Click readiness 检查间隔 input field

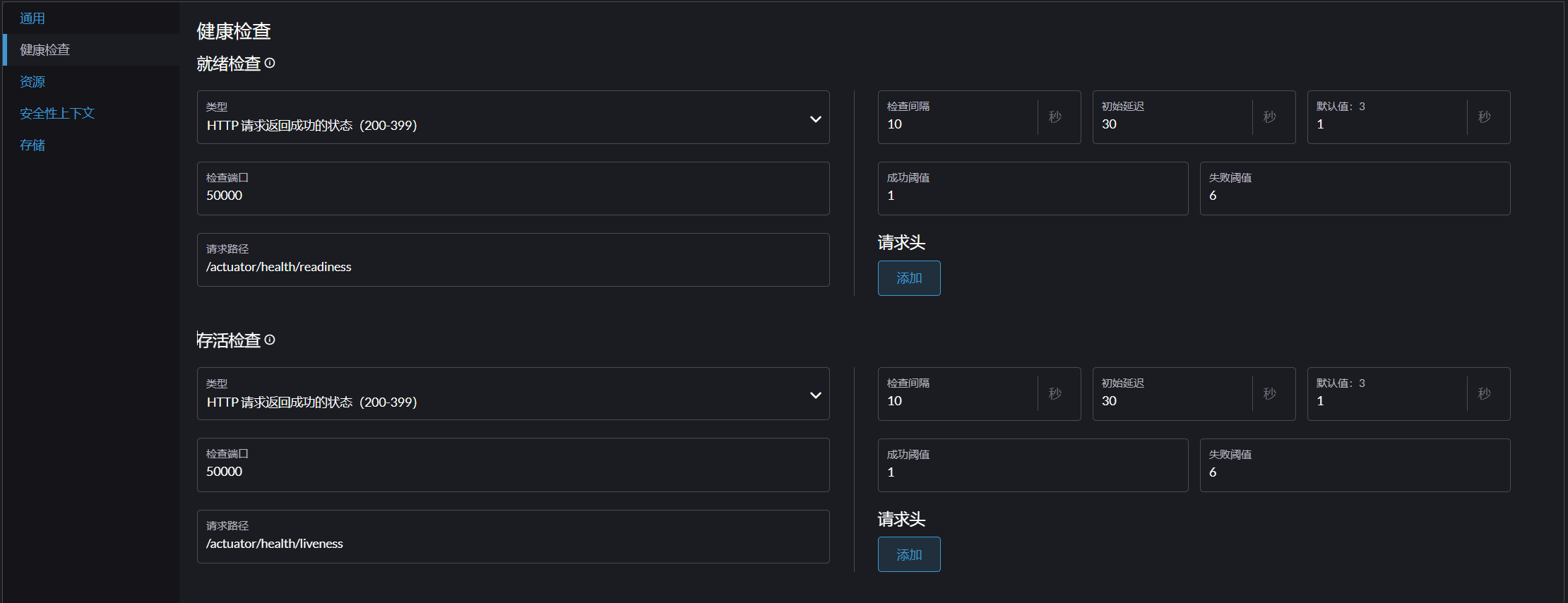pos(958,124)
